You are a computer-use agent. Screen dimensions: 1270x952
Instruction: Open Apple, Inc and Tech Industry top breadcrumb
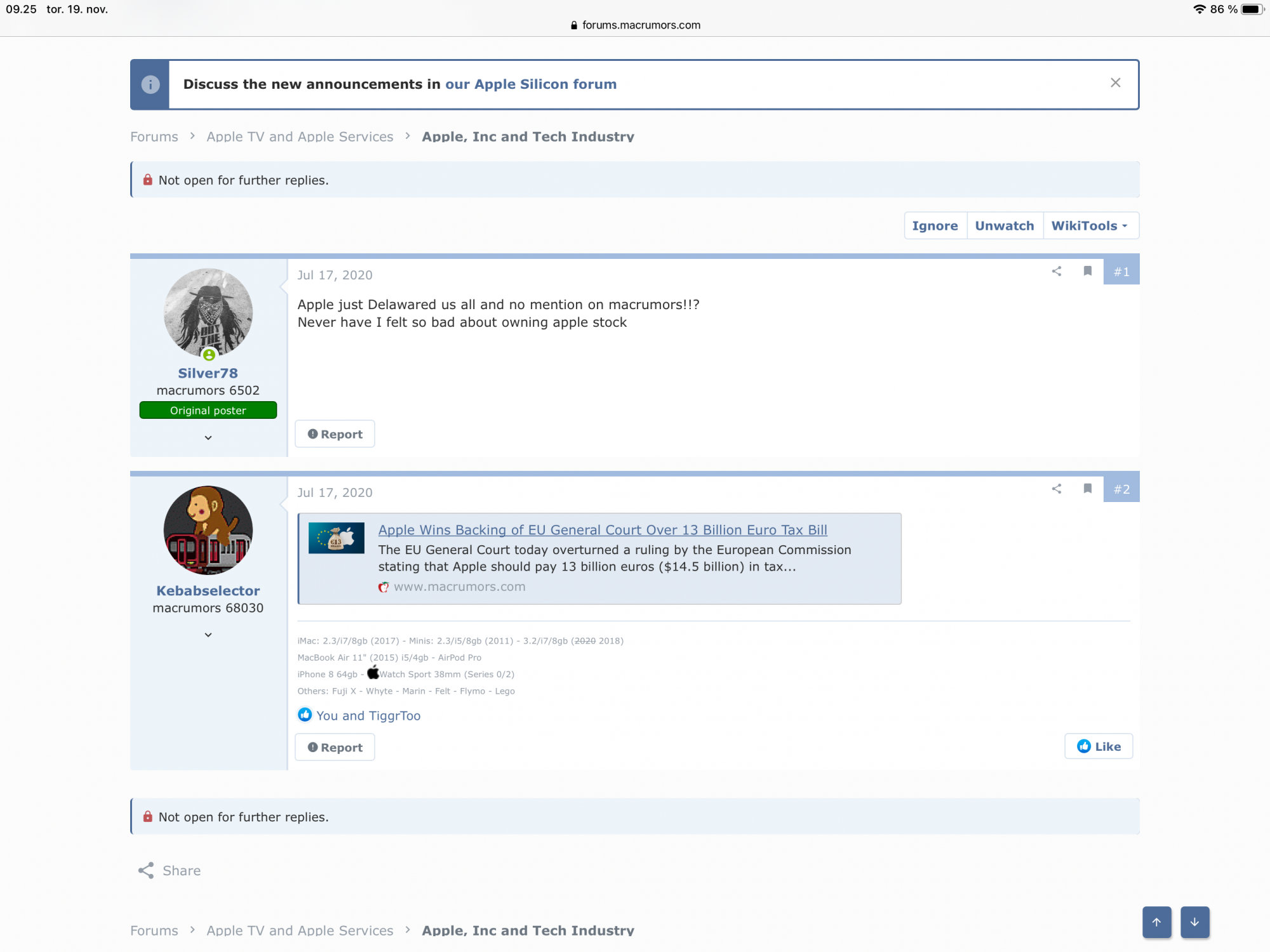(528, 137)
